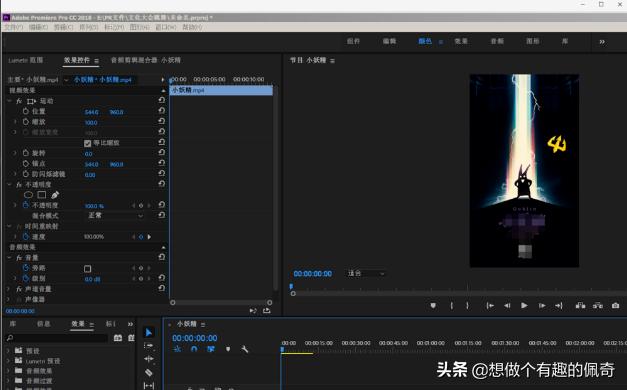627x390 pixels.
Task: Step back one frame in Program monitor
Action: click(x=507, y=306)
